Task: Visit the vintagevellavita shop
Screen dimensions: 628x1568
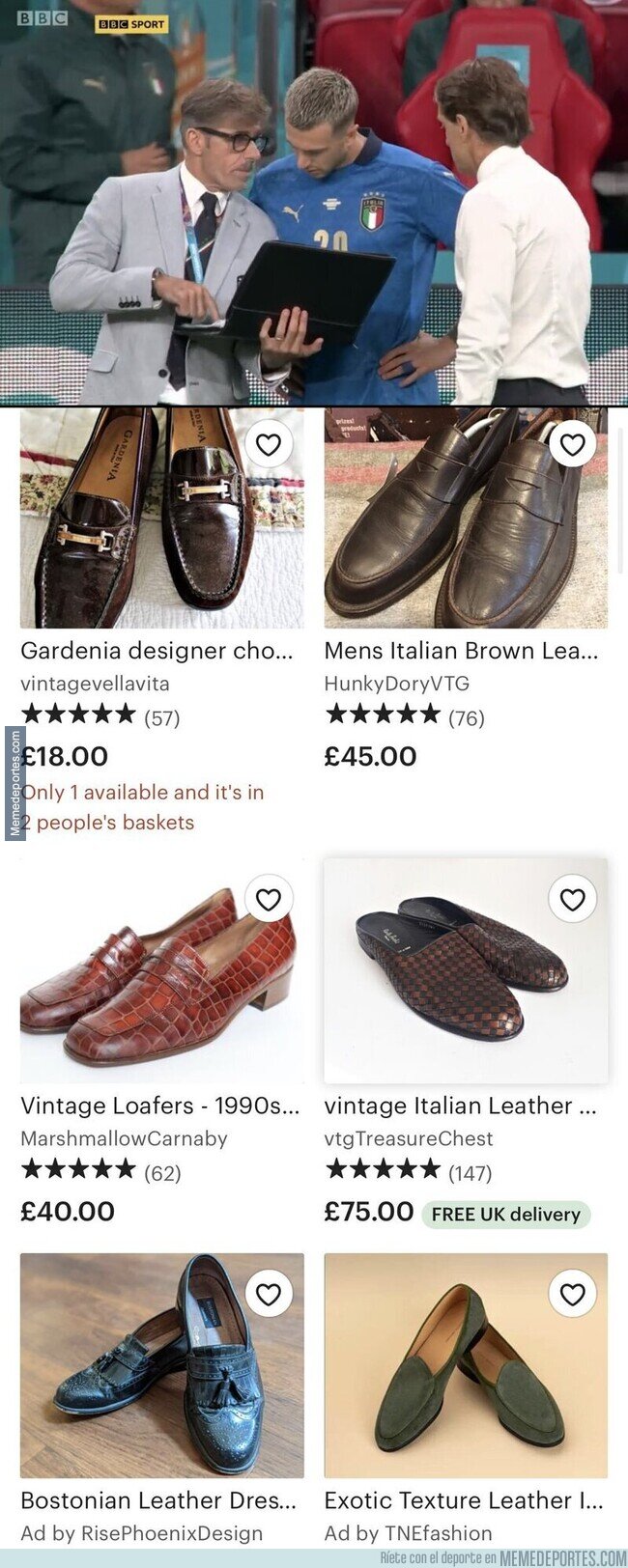Action: point(95,684)
